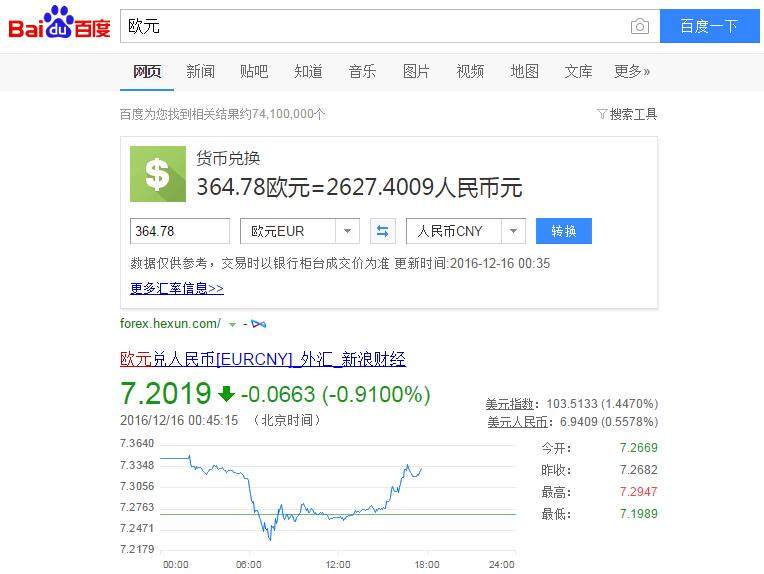Go to the 知道 tab
This screenshot has width=764, height=574.
click(308, 72)
